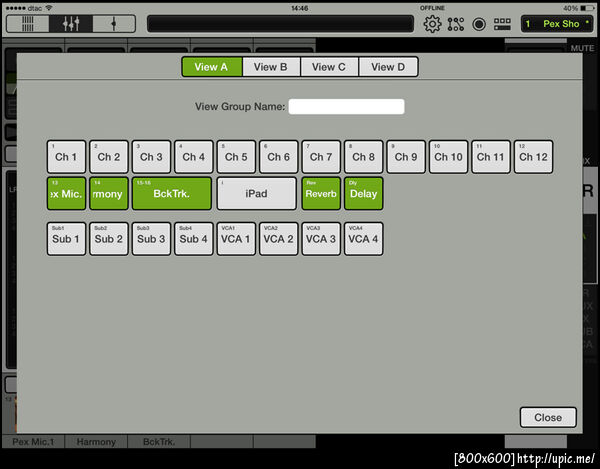
Task: Toggle VCA 4 in view group
Action: click(x=364, y=239)
